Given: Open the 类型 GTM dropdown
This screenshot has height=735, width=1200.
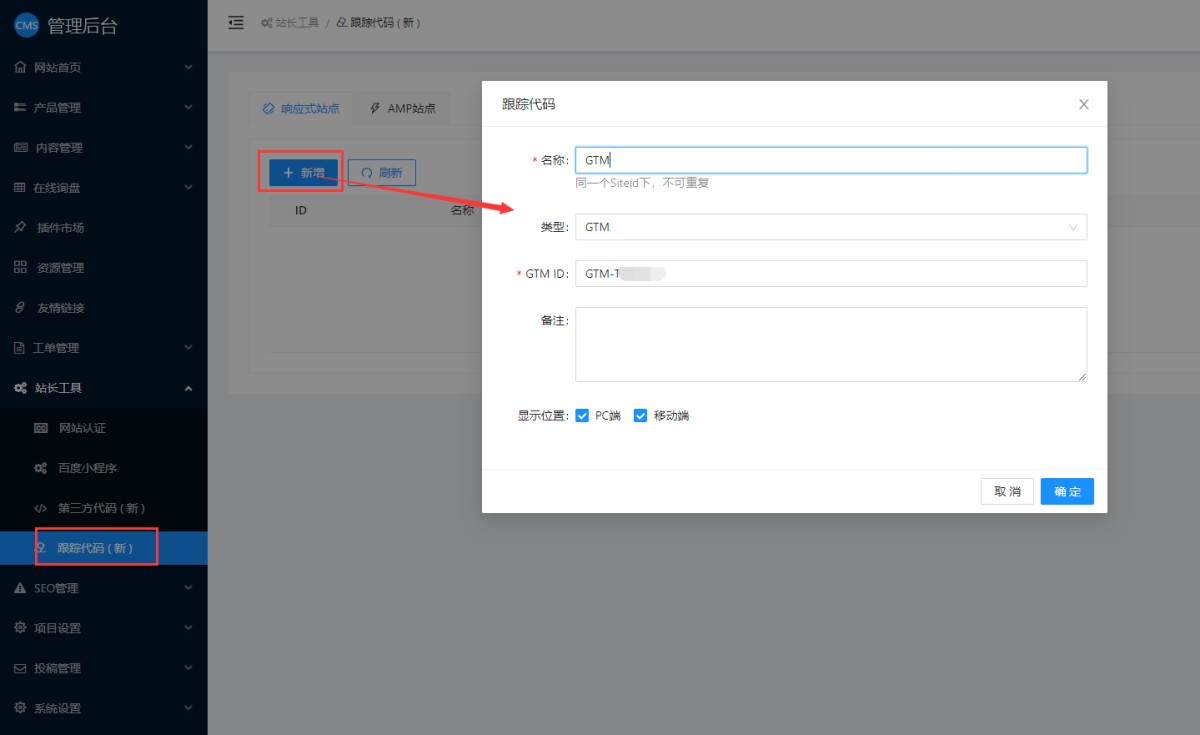Looking at the screenshot, I should (x=830, y=227).
